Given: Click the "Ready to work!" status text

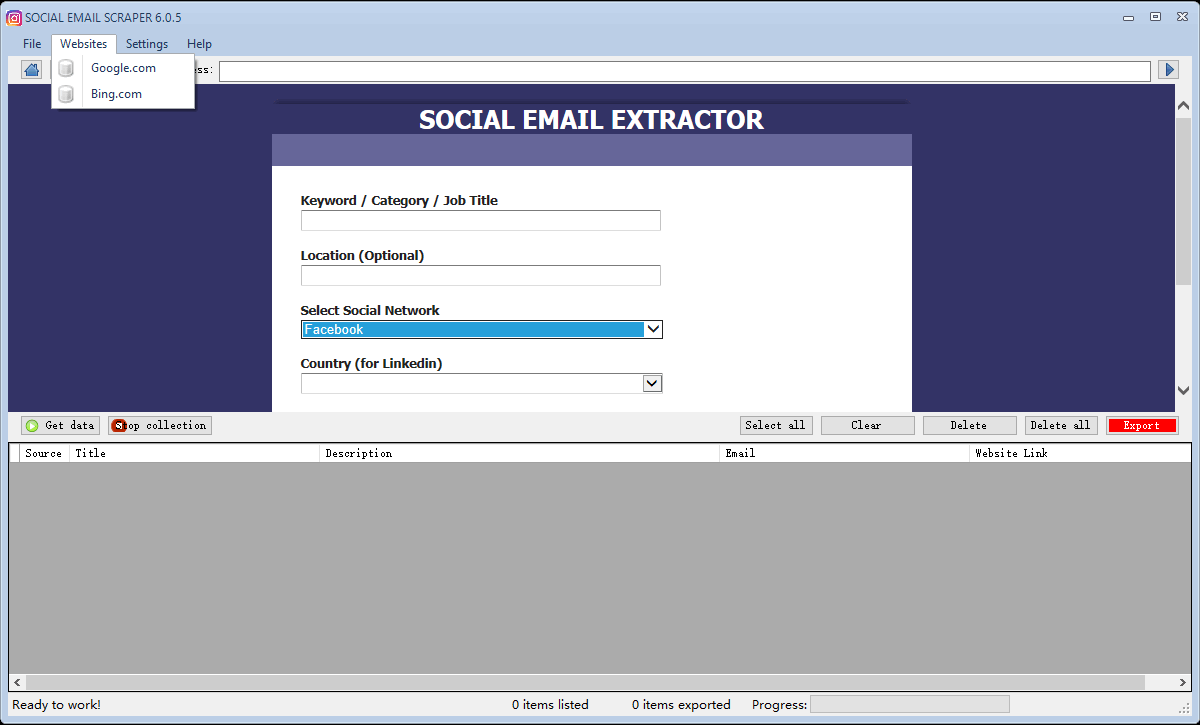Looking at the screenshot, I should pos(56,705).
